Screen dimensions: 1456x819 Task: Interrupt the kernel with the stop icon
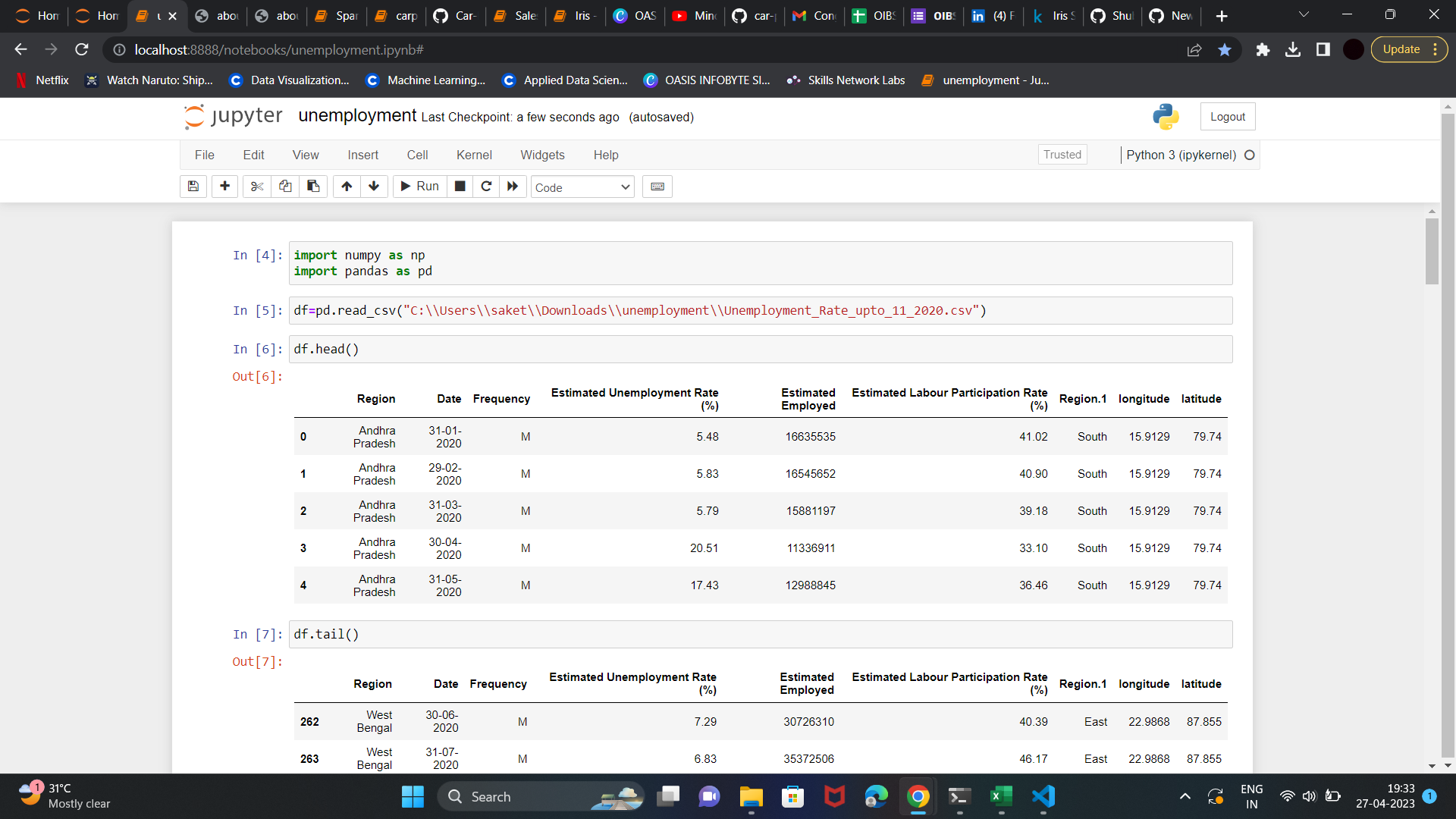click(x=460, y=187)
